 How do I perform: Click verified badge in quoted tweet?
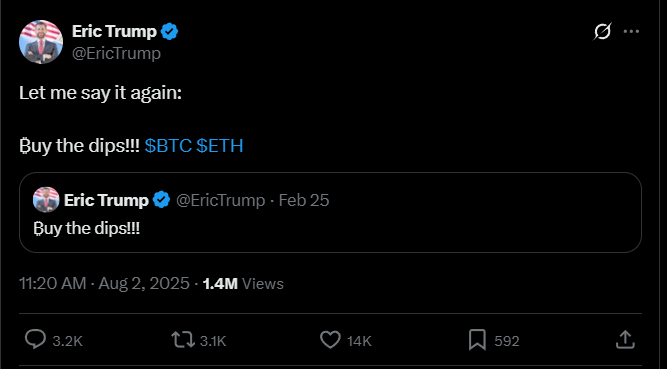(x=162, y=200)
